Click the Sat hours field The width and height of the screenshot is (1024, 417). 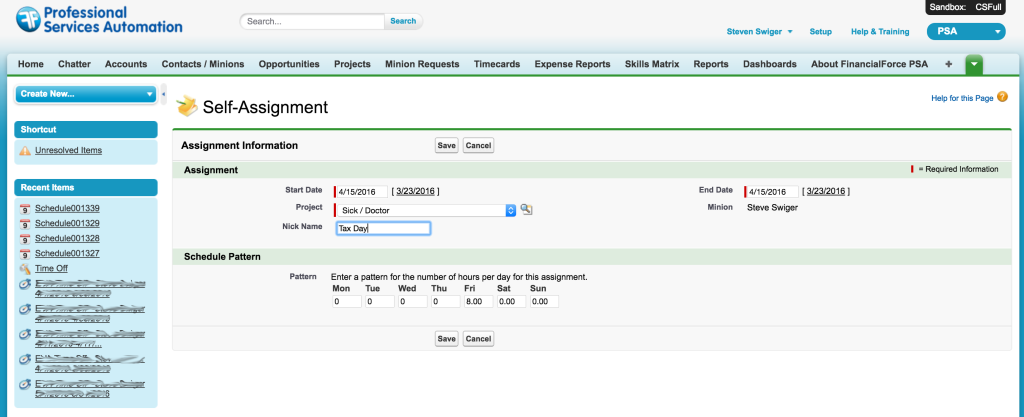click(512, 301)
